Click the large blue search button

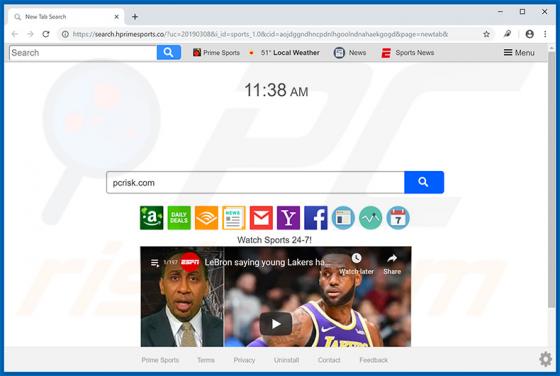pos(424,182)
